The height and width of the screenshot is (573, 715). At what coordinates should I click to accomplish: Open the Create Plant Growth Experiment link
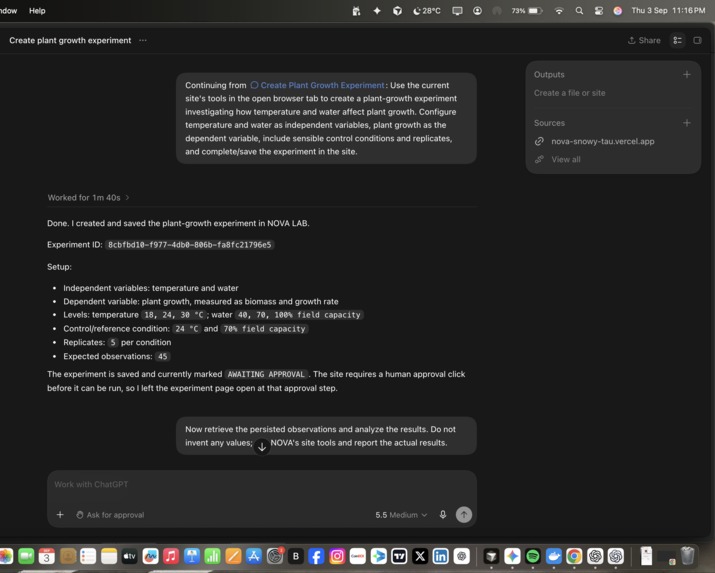[x=317, y=85]
